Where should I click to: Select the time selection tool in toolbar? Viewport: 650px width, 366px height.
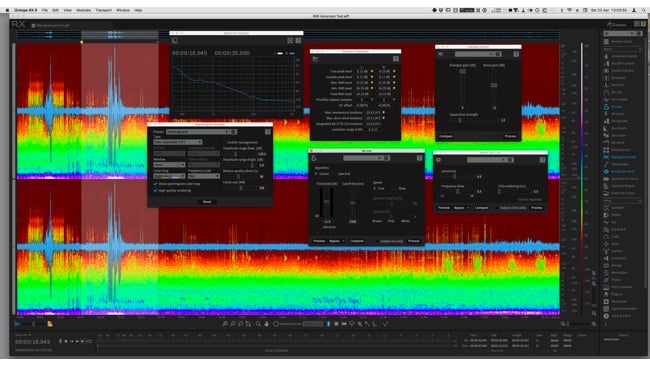(x=328, y=324)
